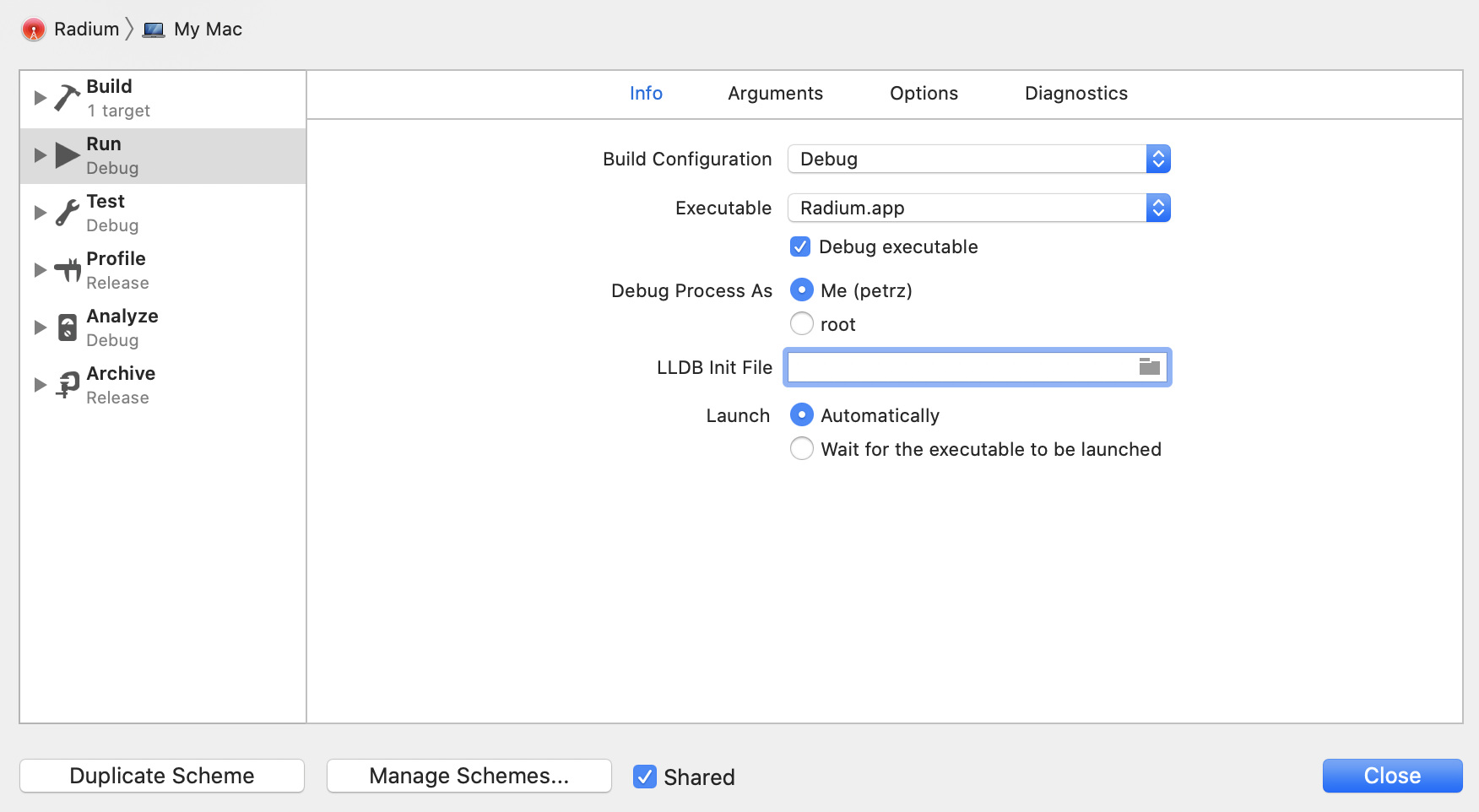
Task: Switch to the Info tab
Action: 646,94
